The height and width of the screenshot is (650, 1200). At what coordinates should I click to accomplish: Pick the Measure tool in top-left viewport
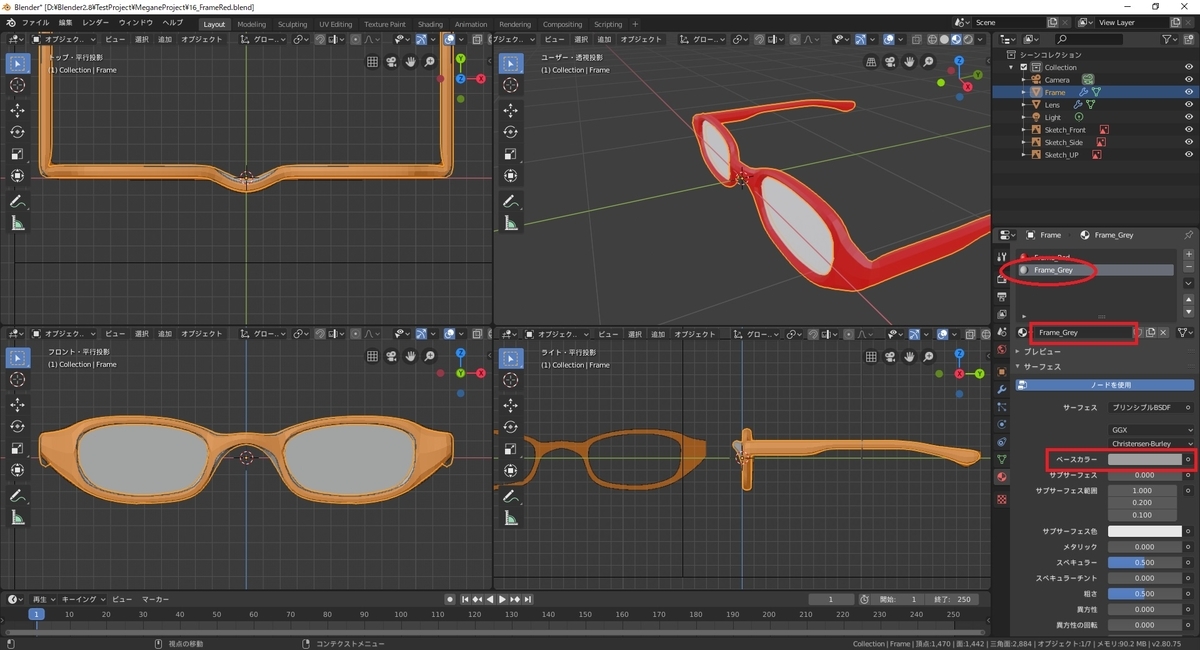click(x=17, y=223)
